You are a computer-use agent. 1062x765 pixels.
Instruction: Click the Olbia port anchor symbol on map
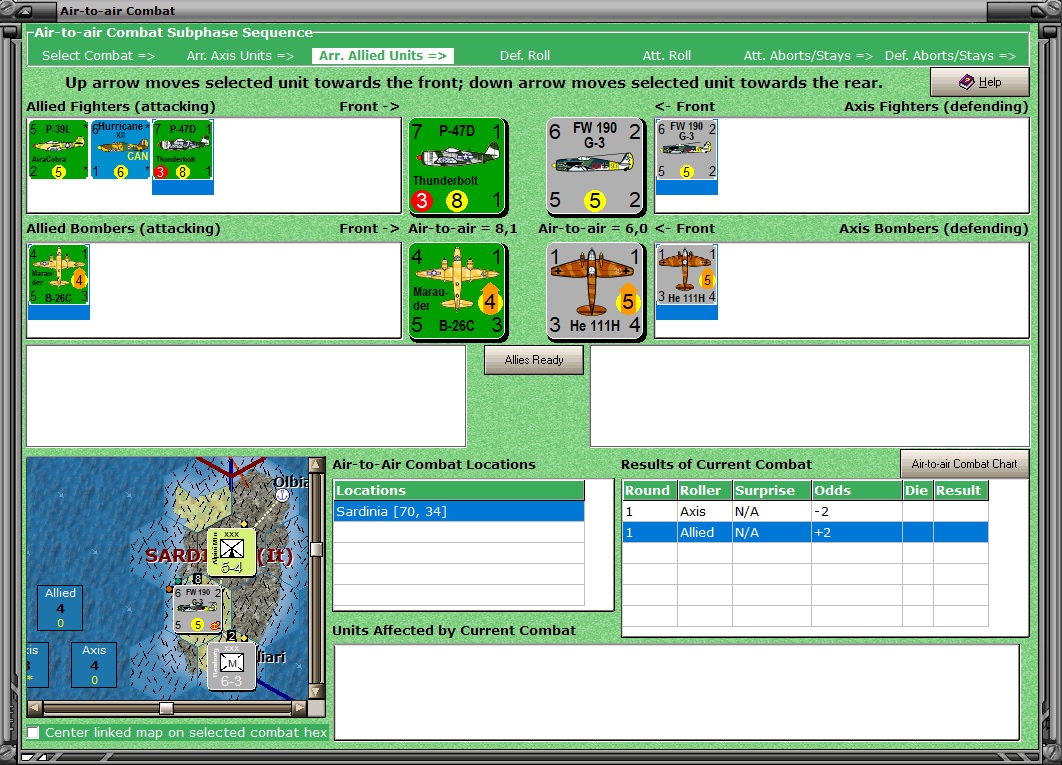click(x=282, y=495)
